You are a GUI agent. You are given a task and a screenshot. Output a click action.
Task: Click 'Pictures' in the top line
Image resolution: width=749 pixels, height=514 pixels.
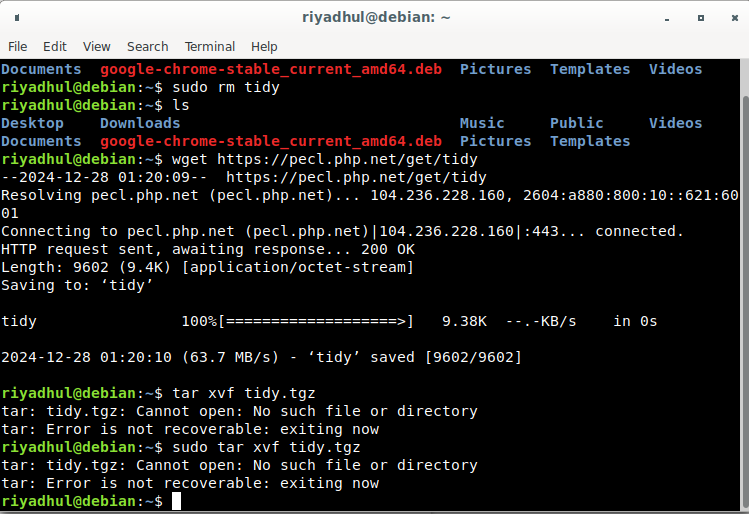point(495,69)
